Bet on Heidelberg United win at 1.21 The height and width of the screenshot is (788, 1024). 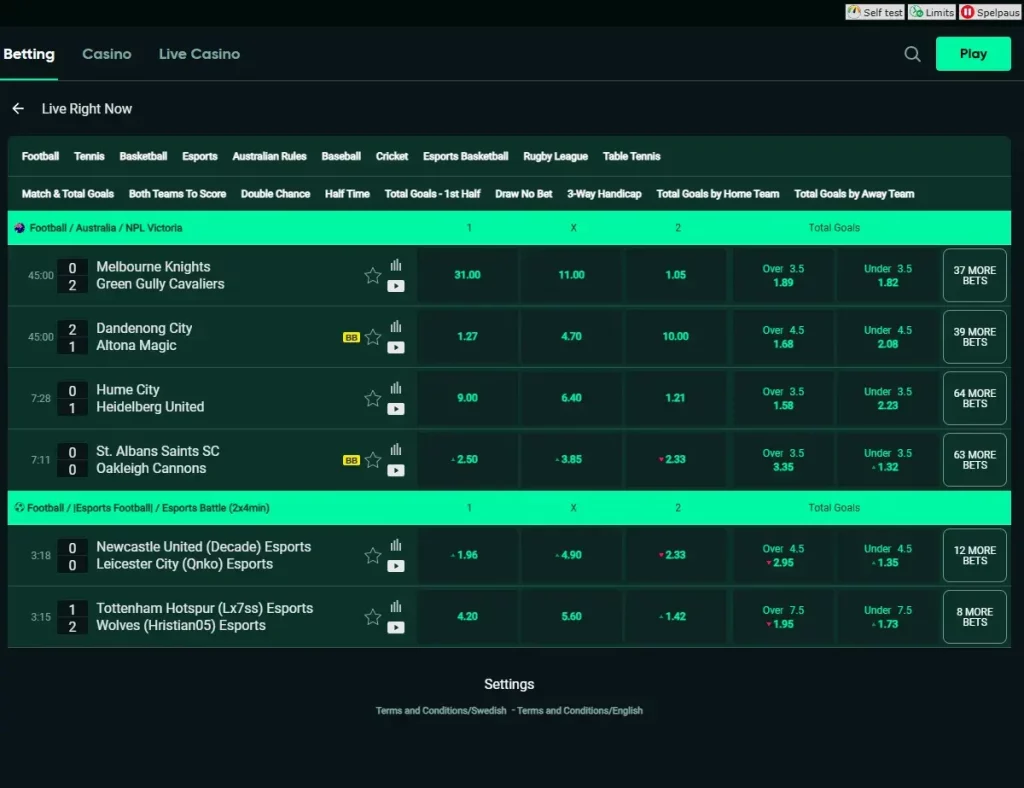tap(675, 398)
